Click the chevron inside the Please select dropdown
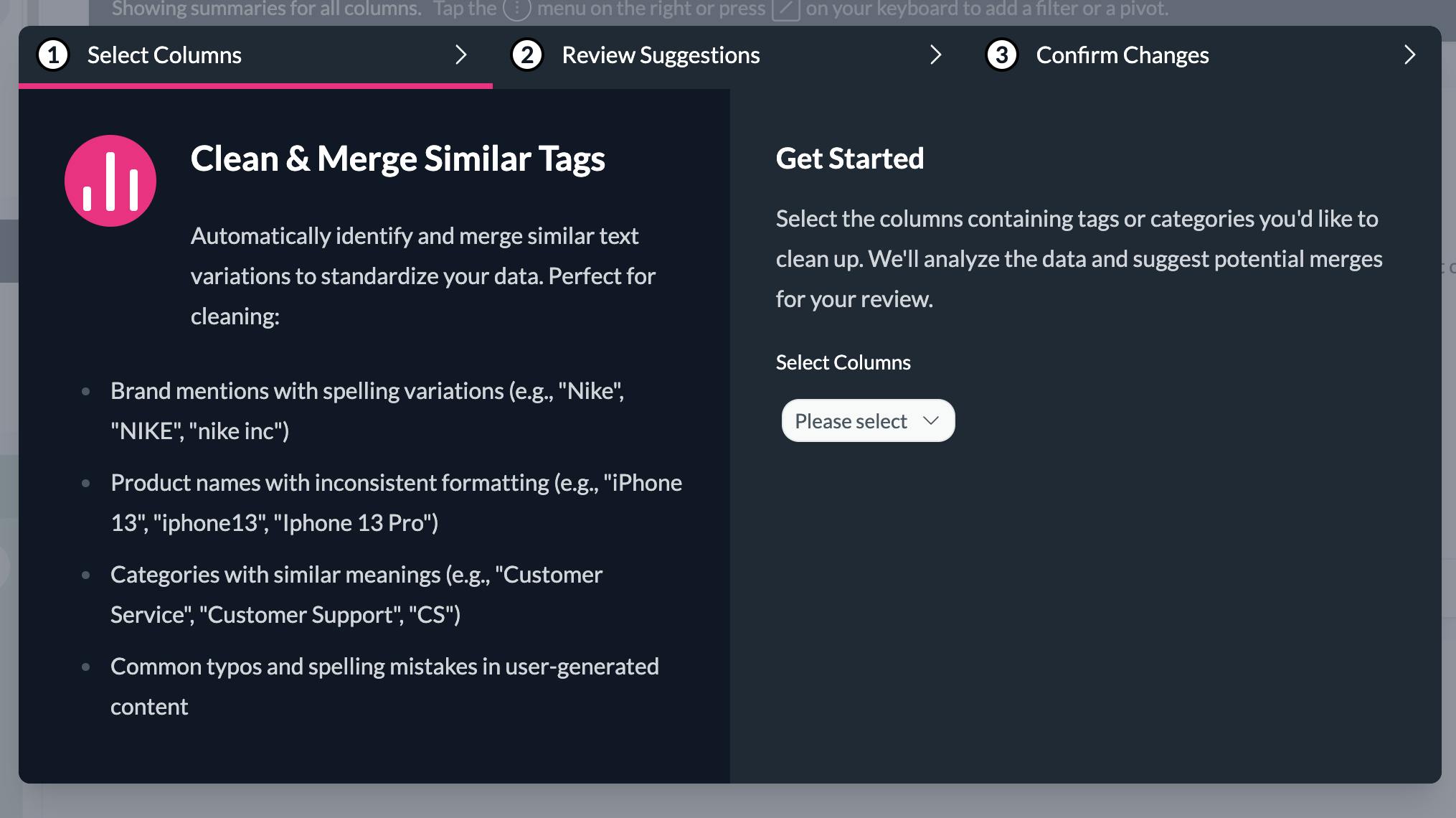The height and width of the screenshot is (818, 1456). [931, 420]
